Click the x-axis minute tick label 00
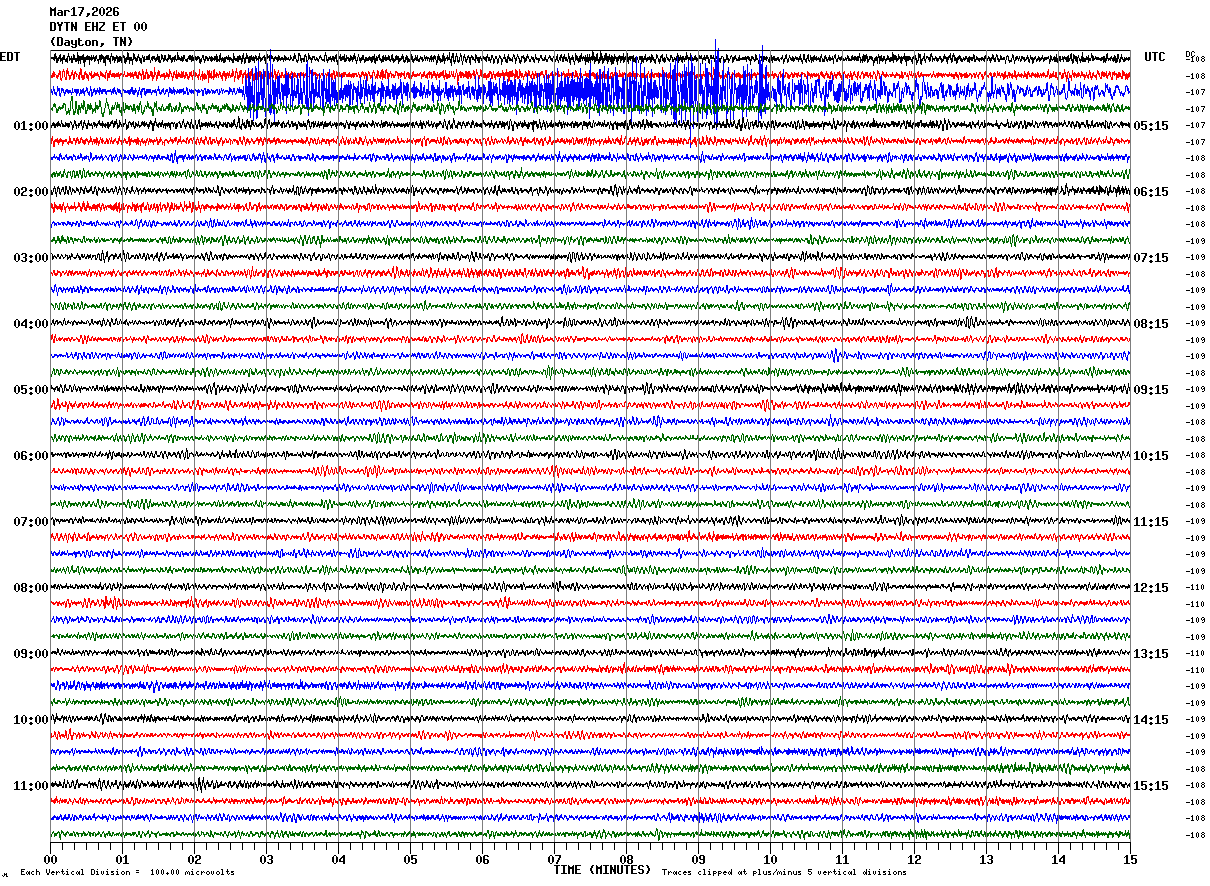 [50, 859]
